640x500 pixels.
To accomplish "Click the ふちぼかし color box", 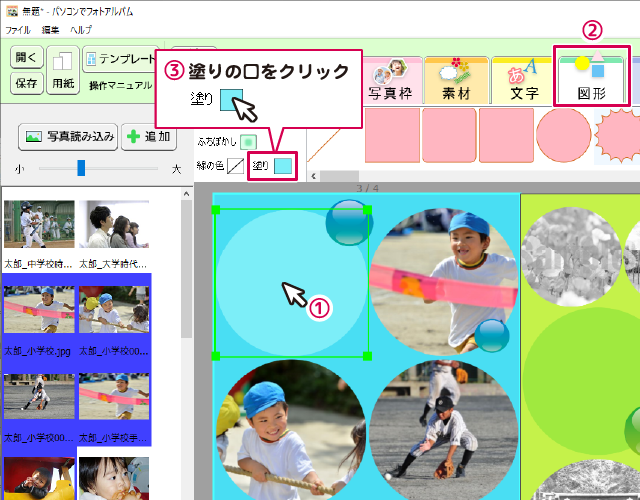I will point(248,142).
